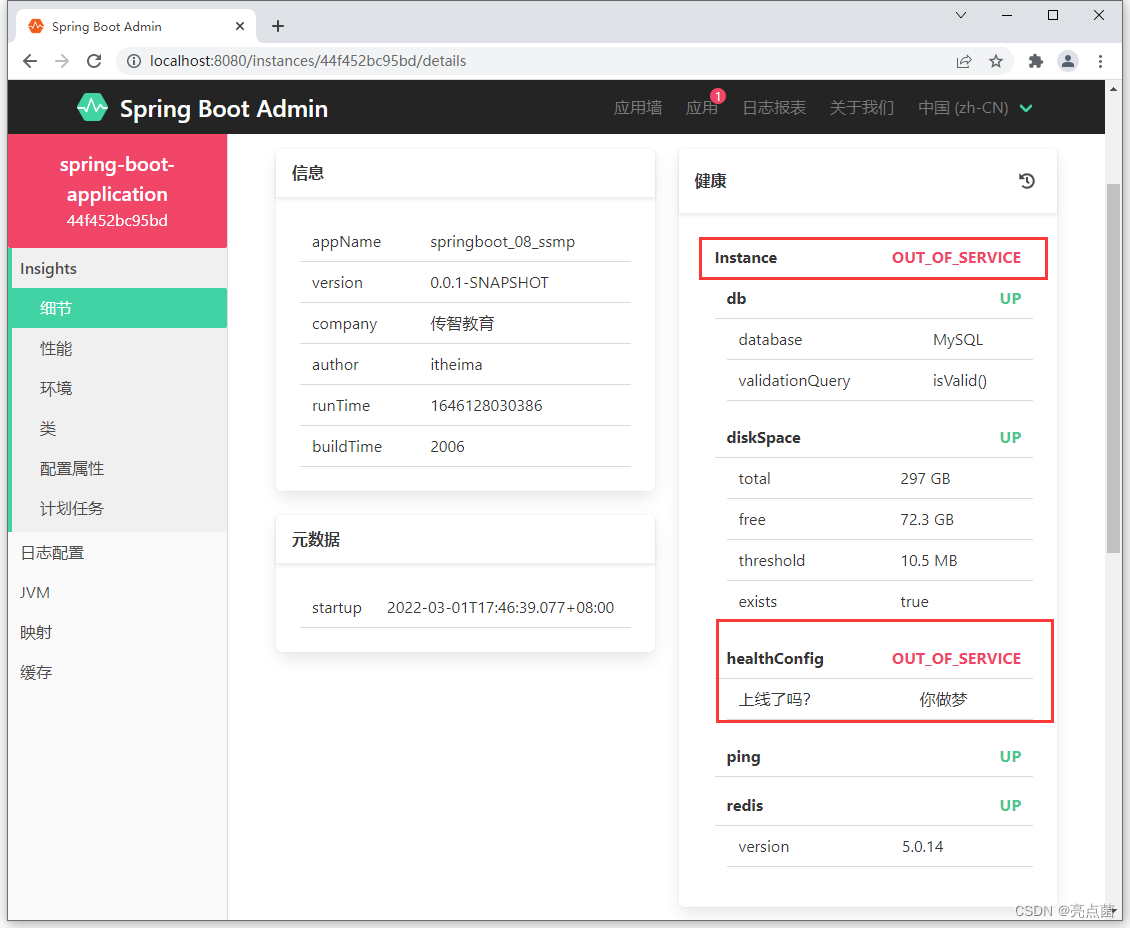Click the 元数据 card heading
The width and height of the screenshot is (1130, 928).
point(316,540)
